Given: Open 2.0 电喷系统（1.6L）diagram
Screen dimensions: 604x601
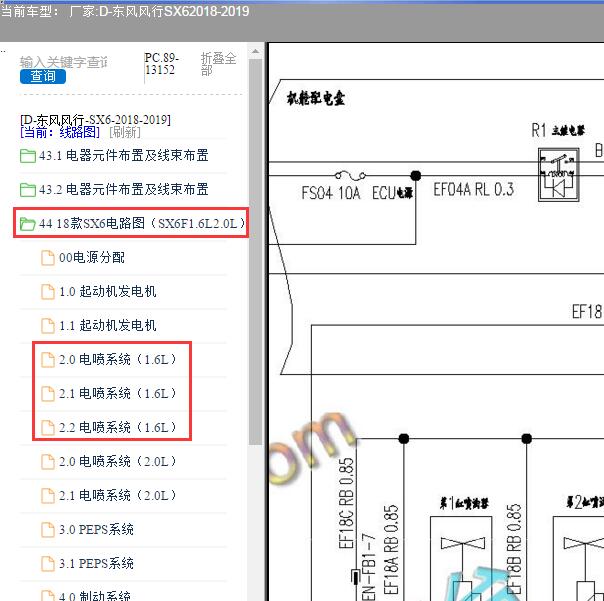Looking at the screenshot, I should (x=117, y=359).
